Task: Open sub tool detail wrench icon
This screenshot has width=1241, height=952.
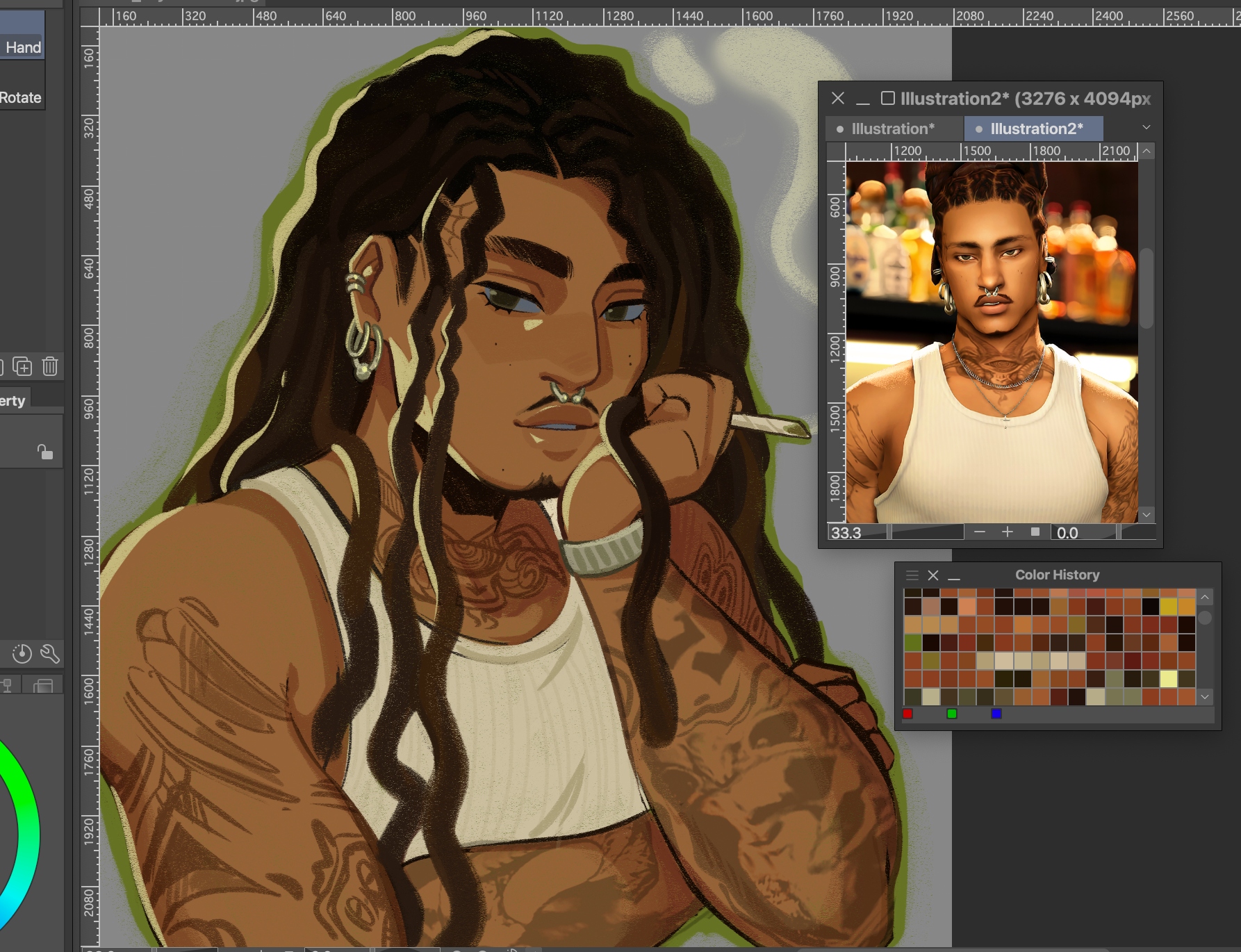Action: point(50,653)
